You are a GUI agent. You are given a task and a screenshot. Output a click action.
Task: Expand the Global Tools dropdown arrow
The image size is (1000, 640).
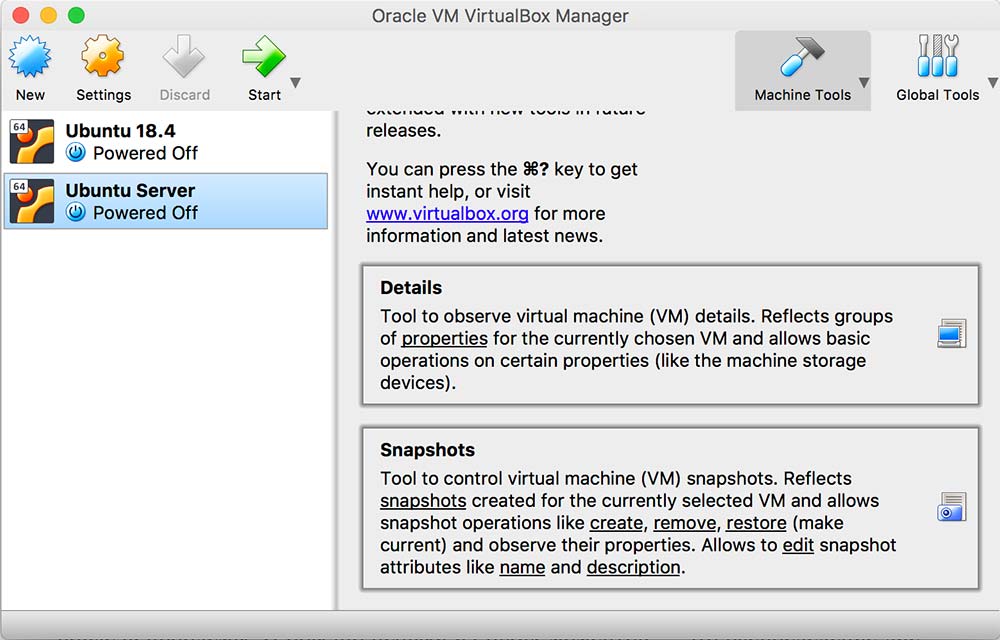pos(991,83)
